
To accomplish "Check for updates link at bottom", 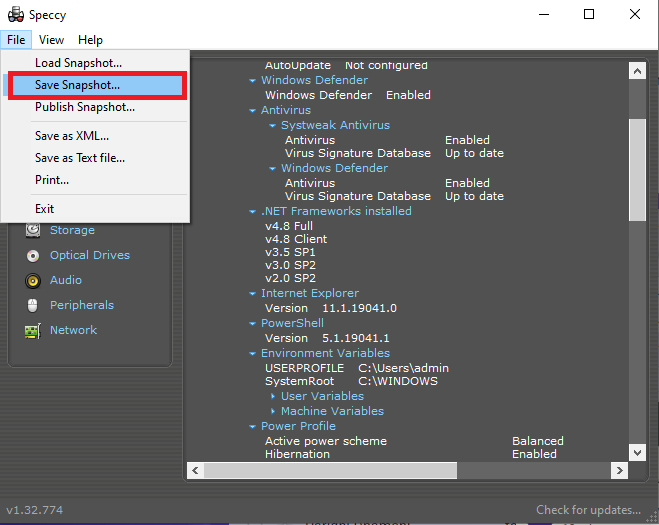I will (x=588, y=510).
